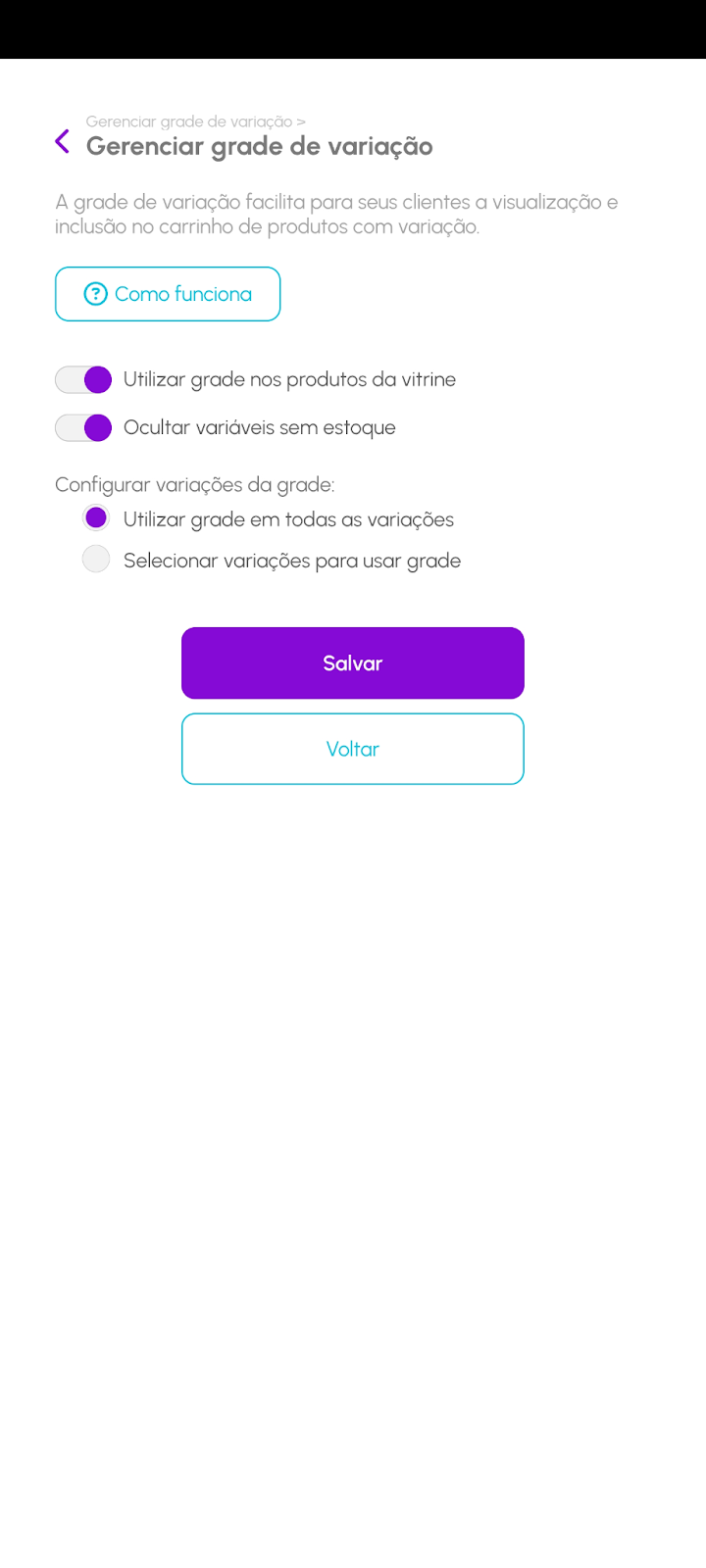Tap the '>' separator in the breadcrumb
This screenshot has height=1568, width=706.
point(301,122)
